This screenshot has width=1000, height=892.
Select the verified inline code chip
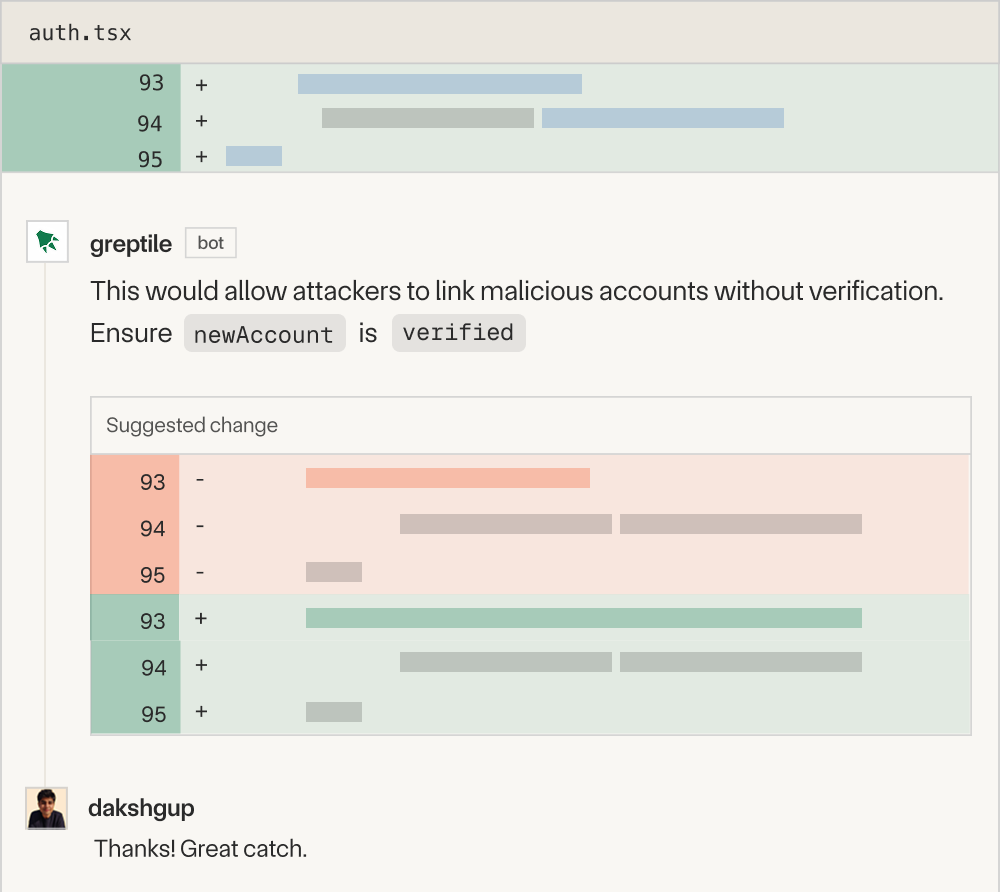[458, 333]
